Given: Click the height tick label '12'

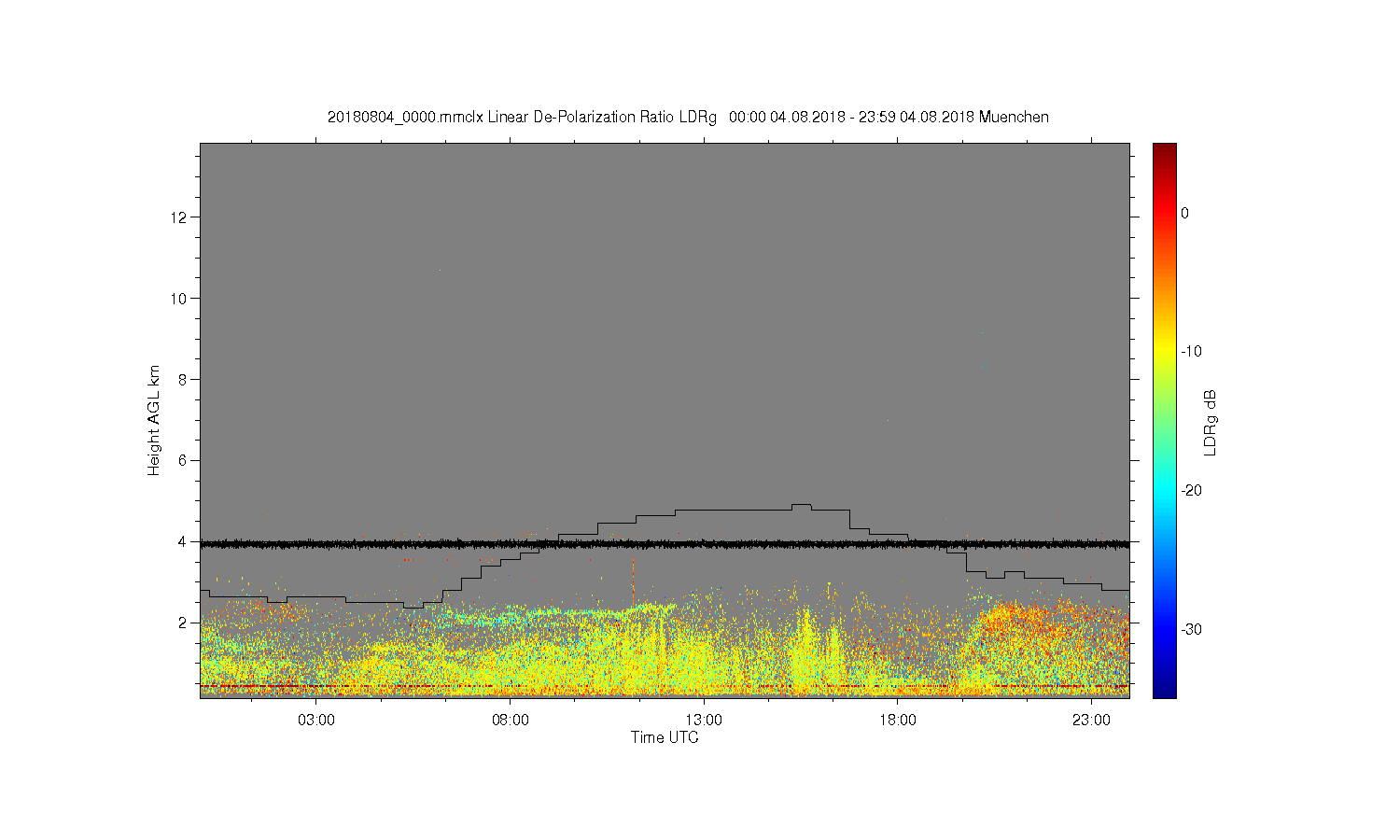Looking at the screenshot, I should tap(180, 217).
